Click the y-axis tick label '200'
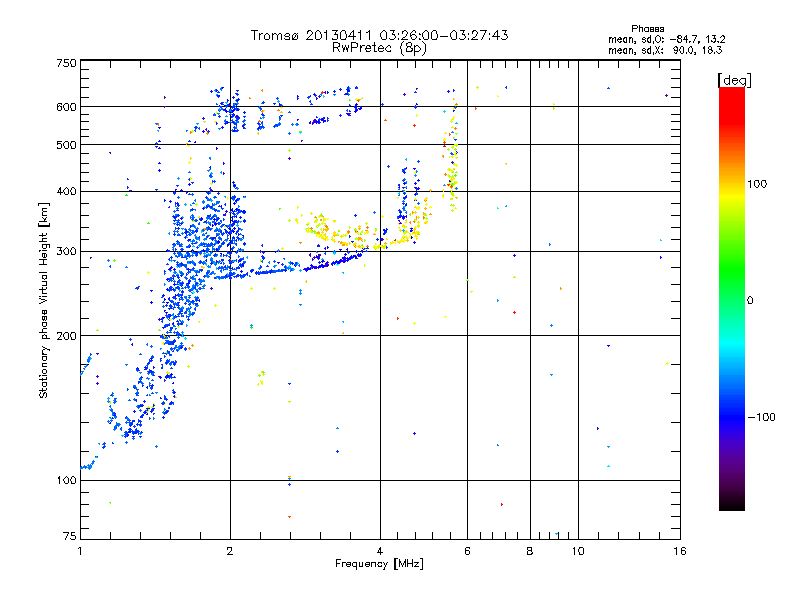800x600 pixels. pyautogui.click(x=66, y=336)
